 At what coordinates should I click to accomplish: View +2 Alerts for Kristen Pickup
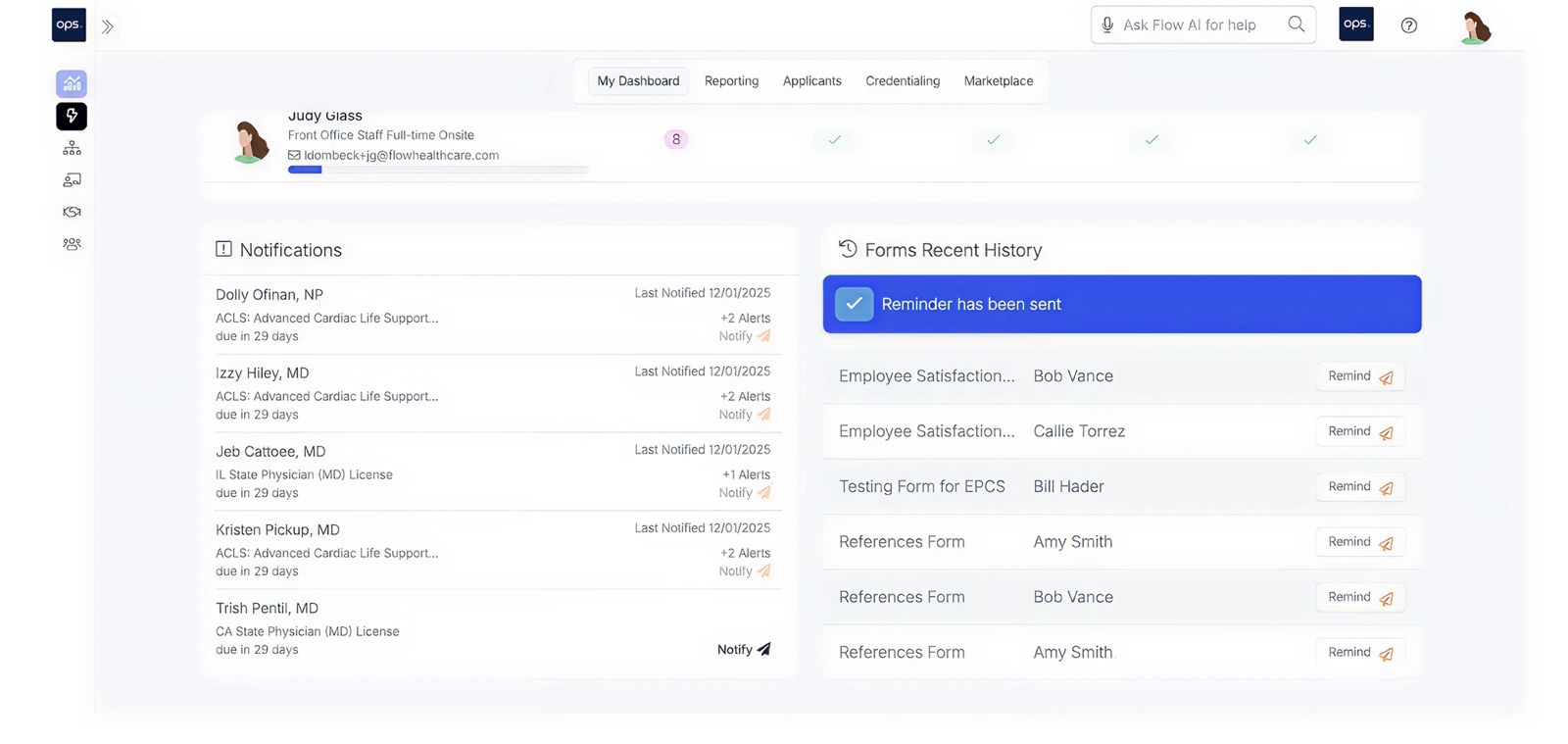coord(746,553)
